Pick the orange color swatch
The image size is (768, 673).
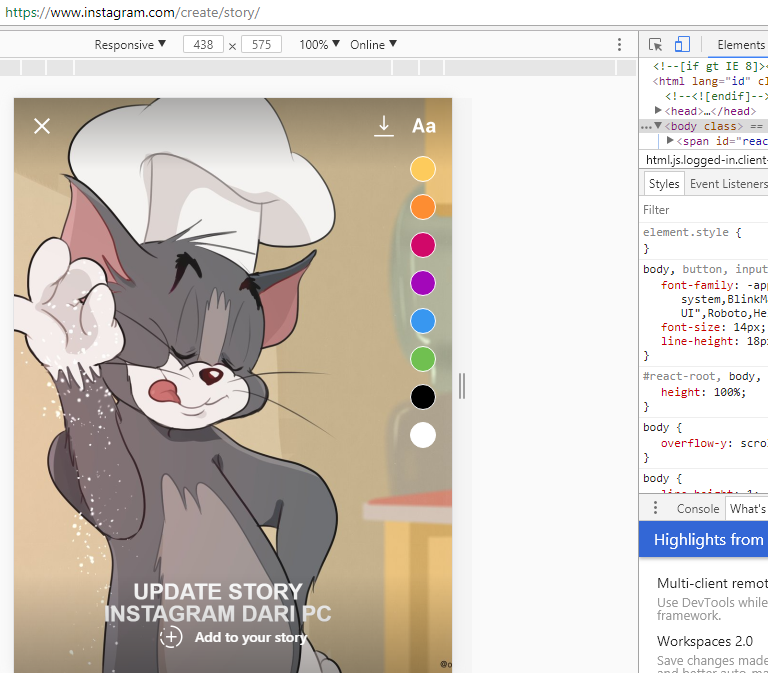pos(423,207)
